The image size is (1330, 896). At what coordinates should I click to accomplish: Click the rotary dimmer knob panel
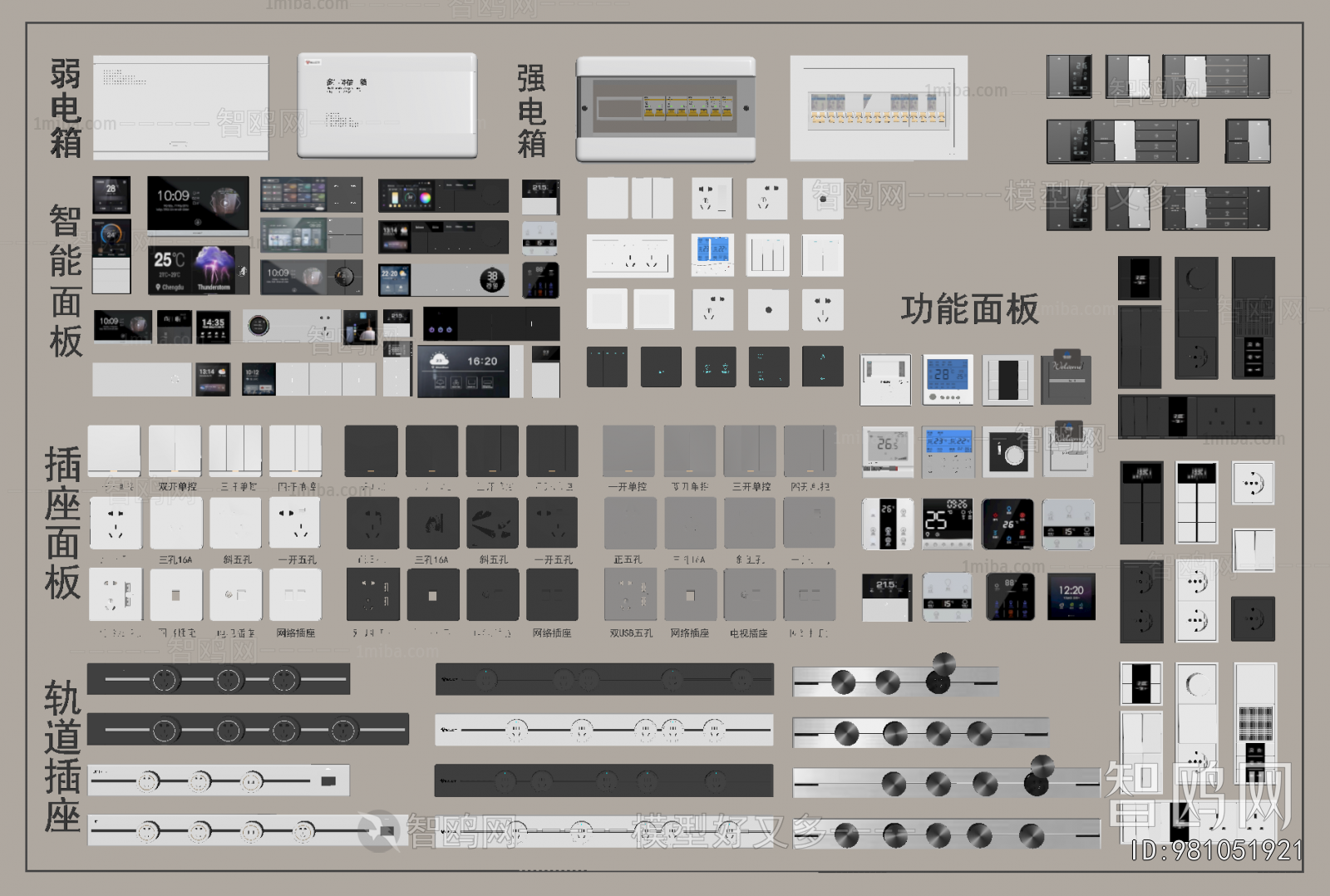pyautogui.click(x=1007, y=453)
